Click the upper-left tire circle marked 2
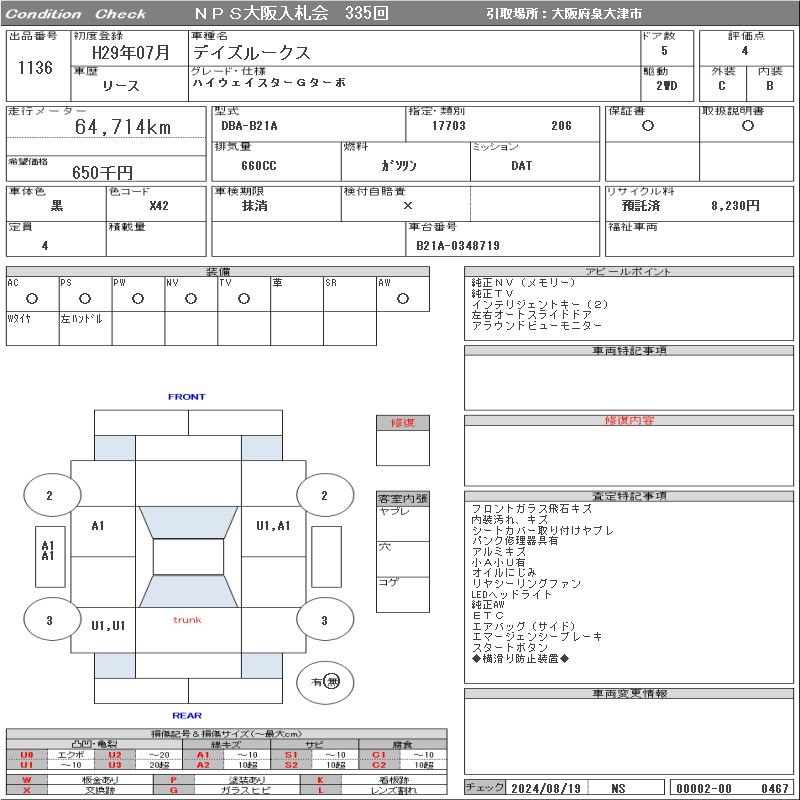The height and width of the screenshot is (800, 800). (x=49, y=495)
